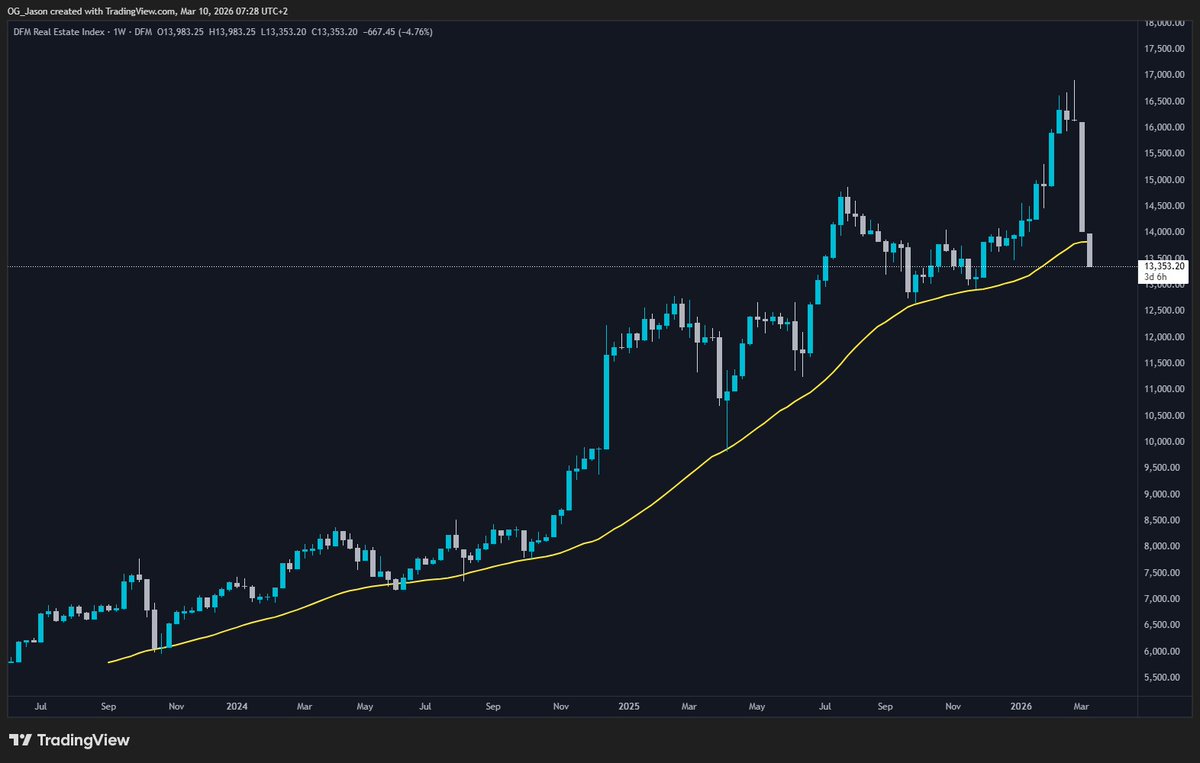Click the 14,000.00 price axis label

click(1165, 232)
